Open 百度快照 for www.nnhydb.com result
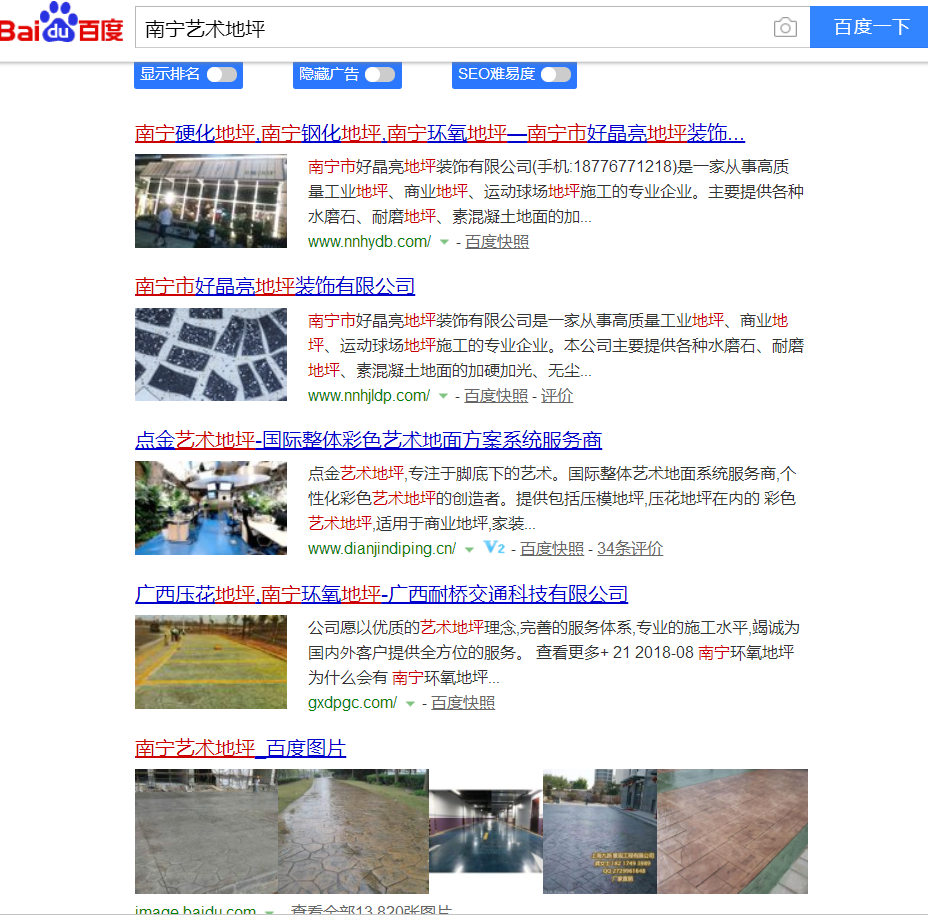The image size is (928, 918). click(497, 242)
